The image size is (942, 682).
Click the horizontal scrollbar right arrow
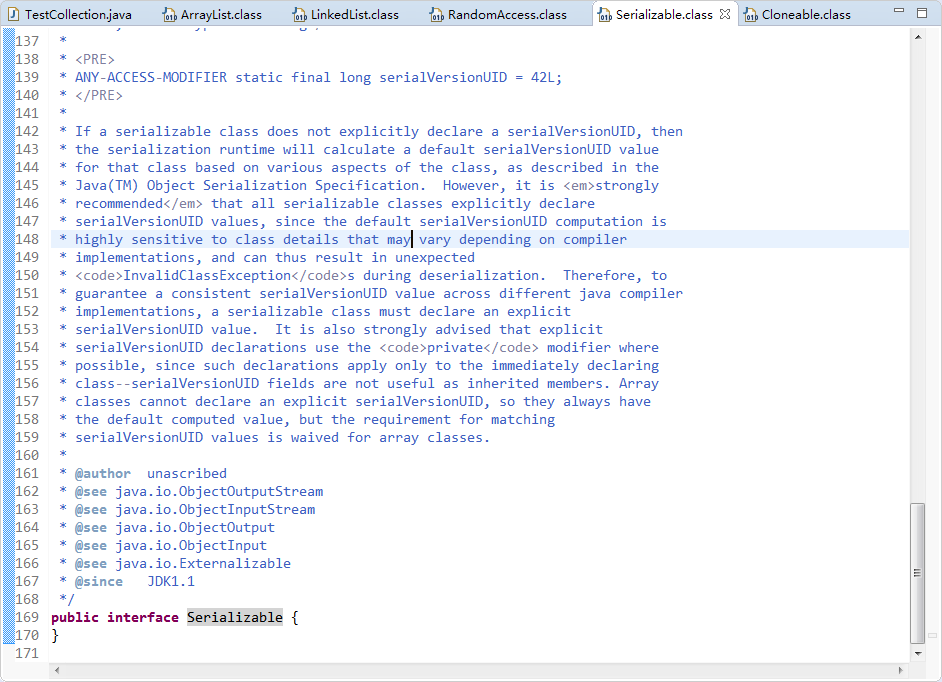(900, 670)
